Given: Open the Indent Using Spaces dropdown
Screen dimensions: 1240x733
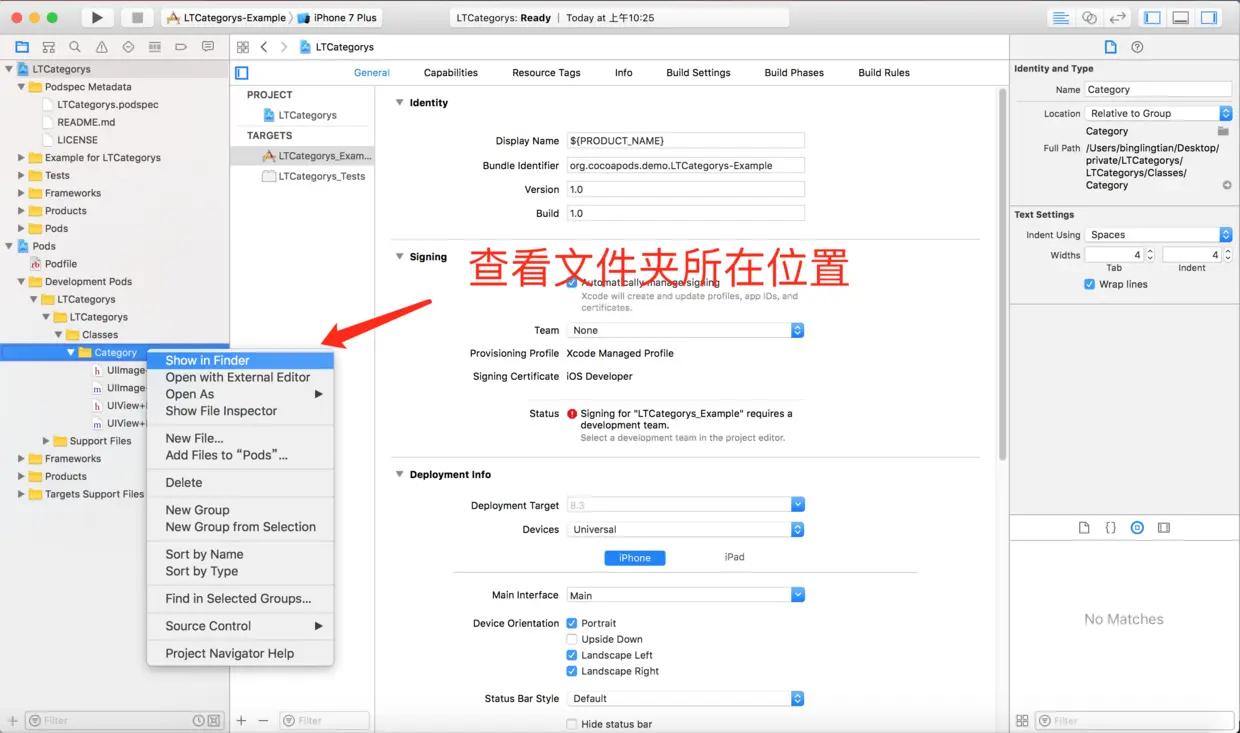Looking at the screenshot, I should 1159,235.
